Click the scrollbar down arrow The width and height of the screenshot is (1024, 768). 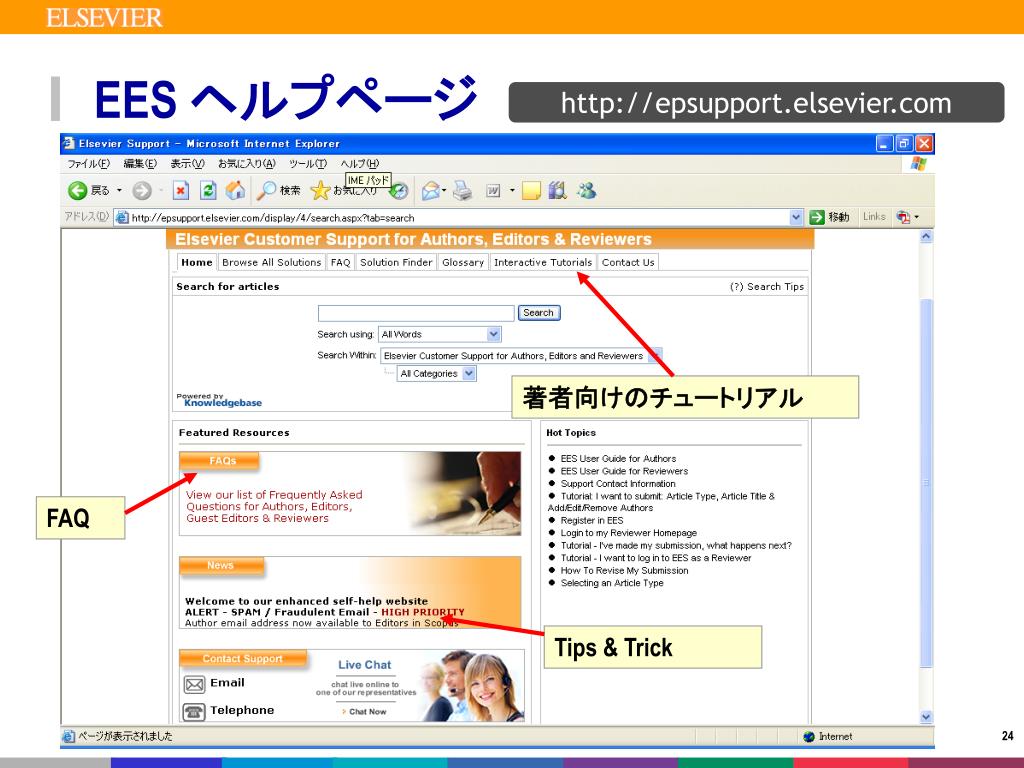coord(926,717)
